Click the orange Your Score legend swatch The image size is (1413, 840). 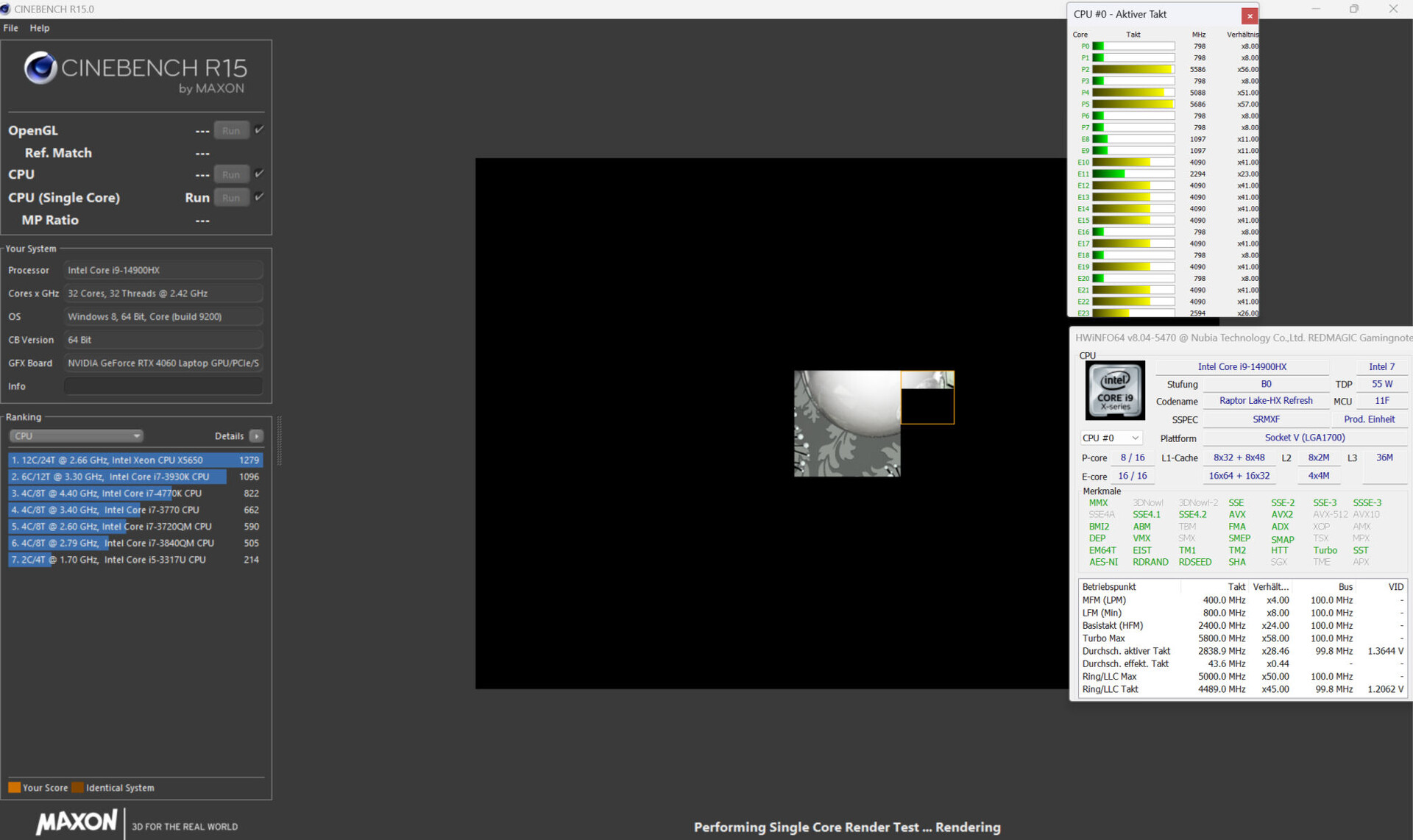click(x=14, y=788)
